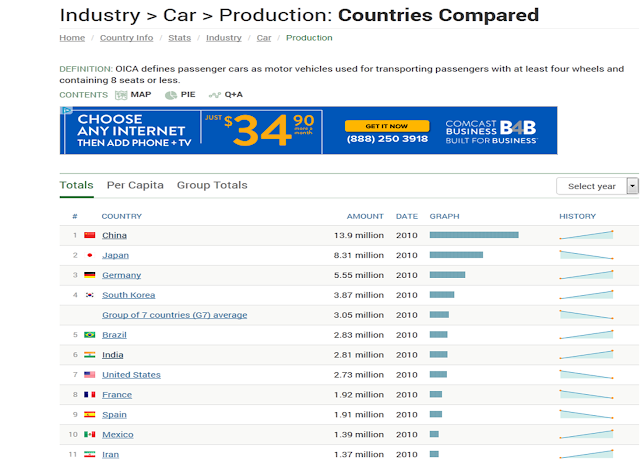Click the Select year dropdown arrow
The image size is (640, 461).
click(632, 186)
